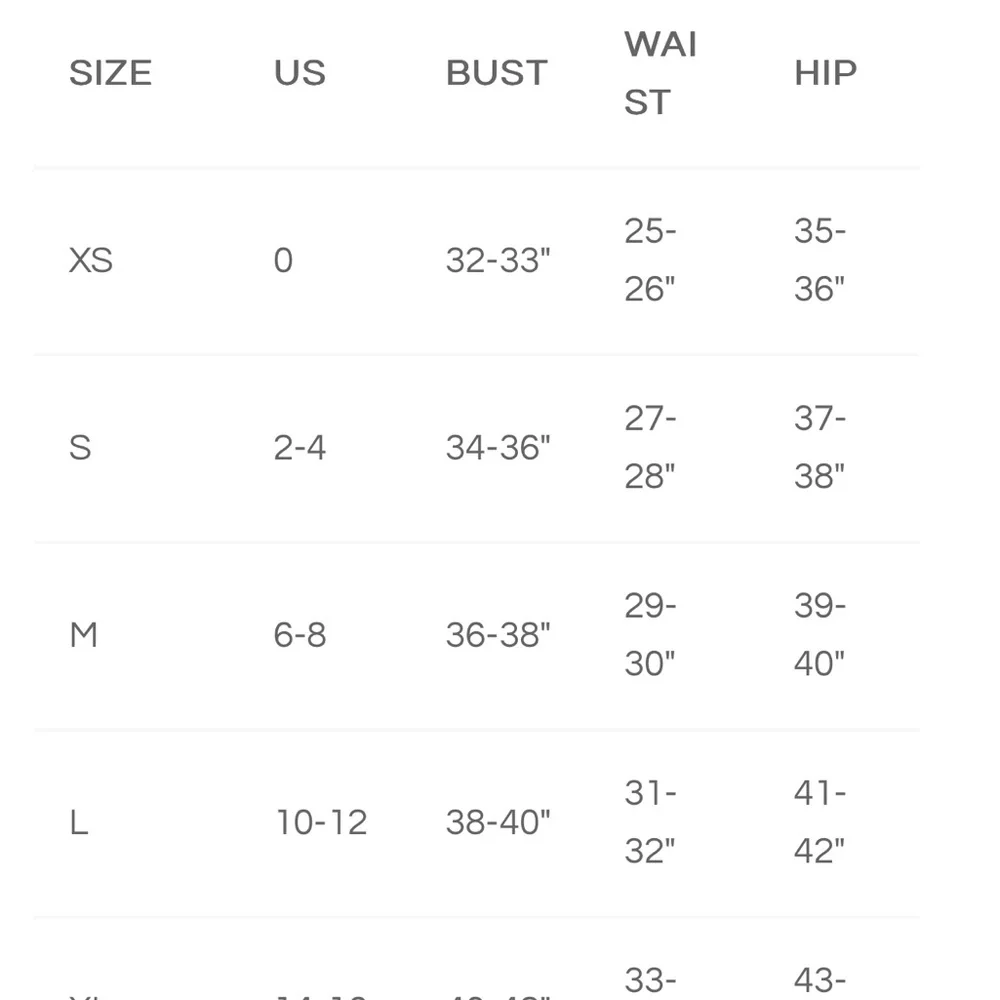
Task: Click the L size row label
Action: click(79, 823)
